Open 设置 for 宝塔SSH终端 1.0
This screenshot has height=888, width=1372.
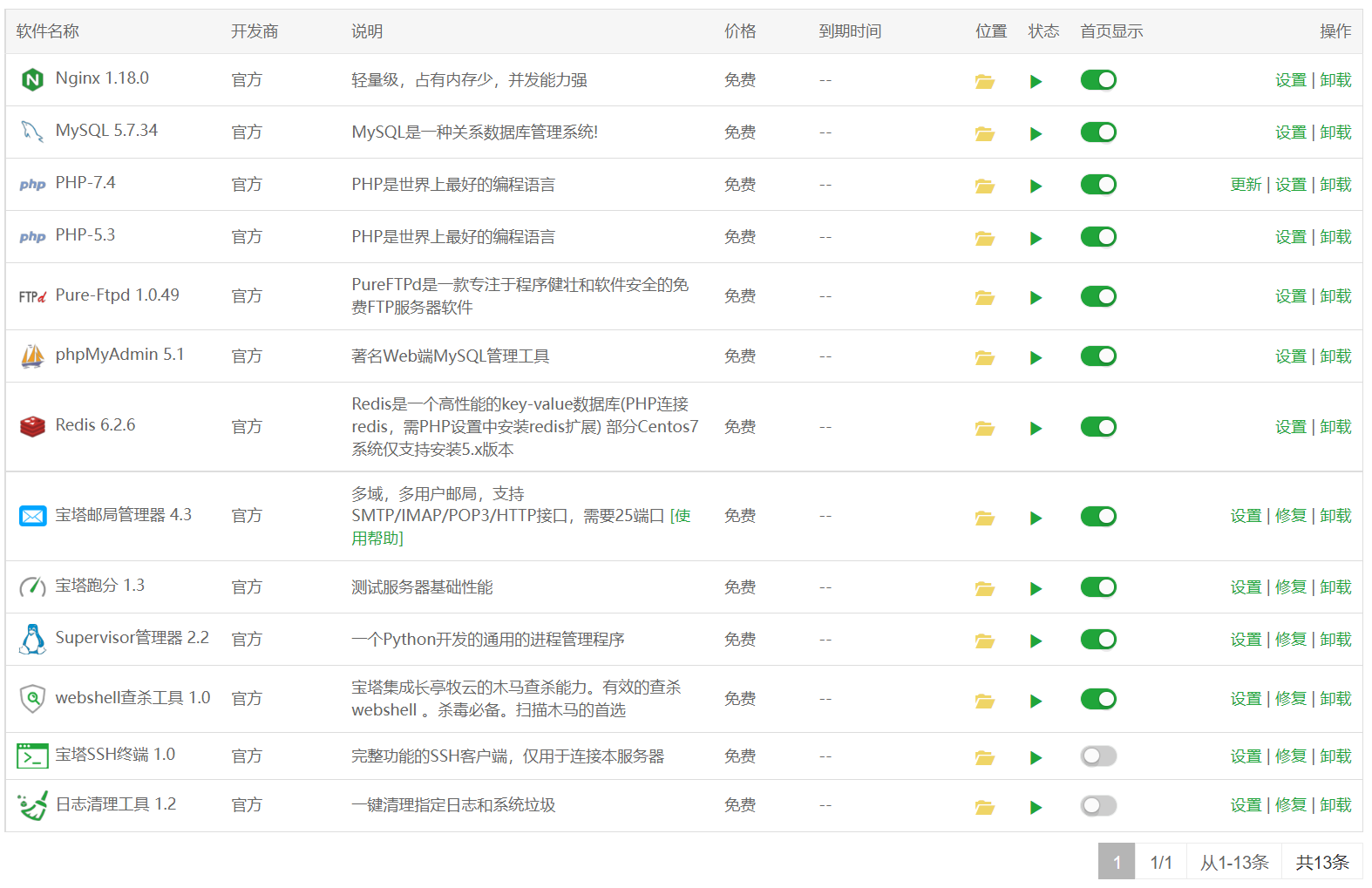coord(1246,756)
